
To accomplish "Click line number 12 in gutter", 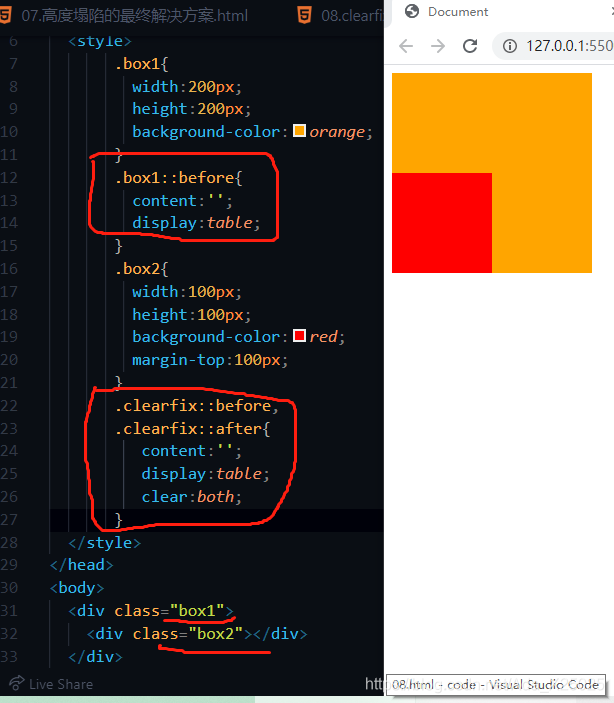I will pos(9,178).
